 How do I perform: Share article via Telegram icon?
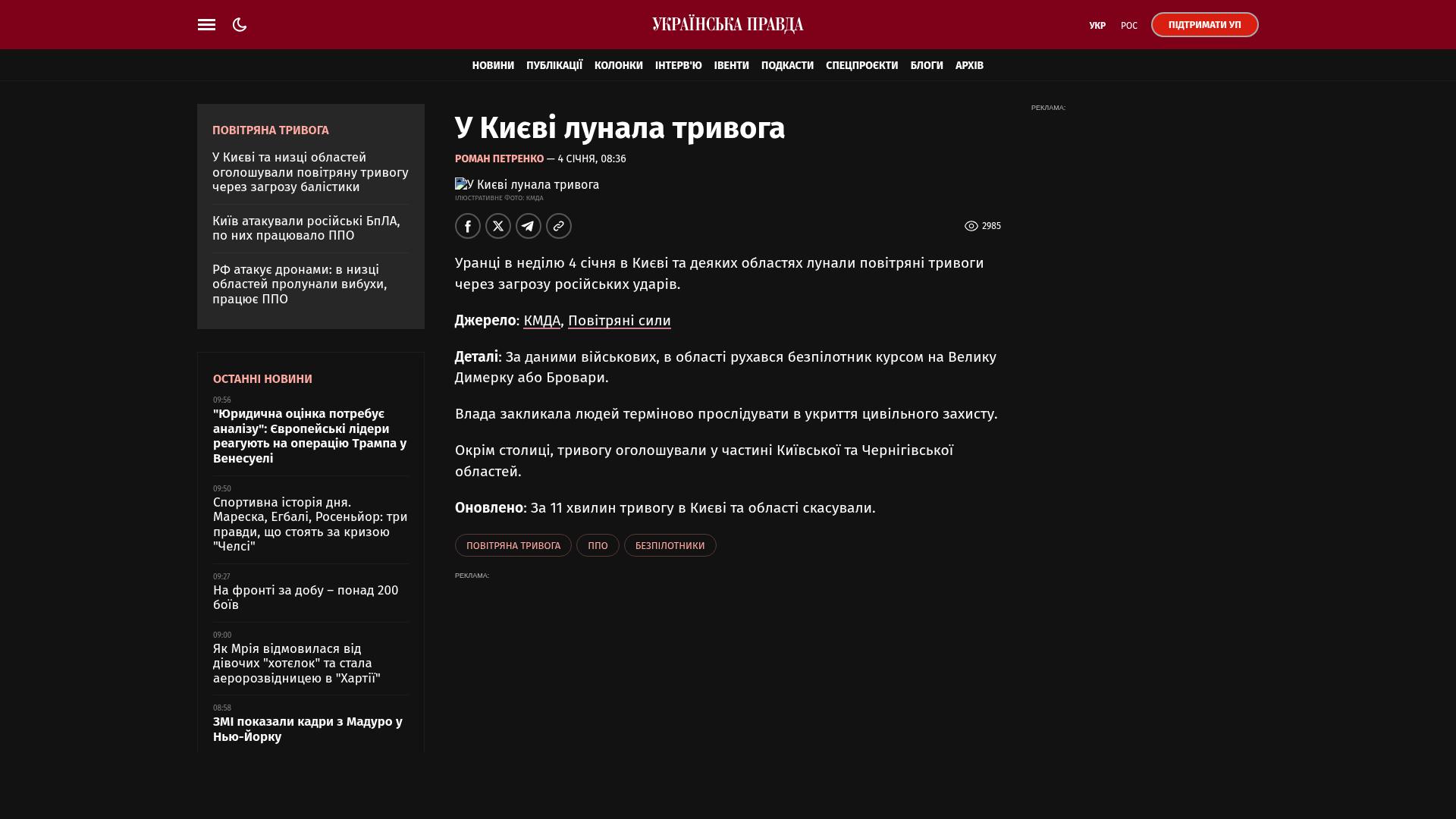pos(529,226)
